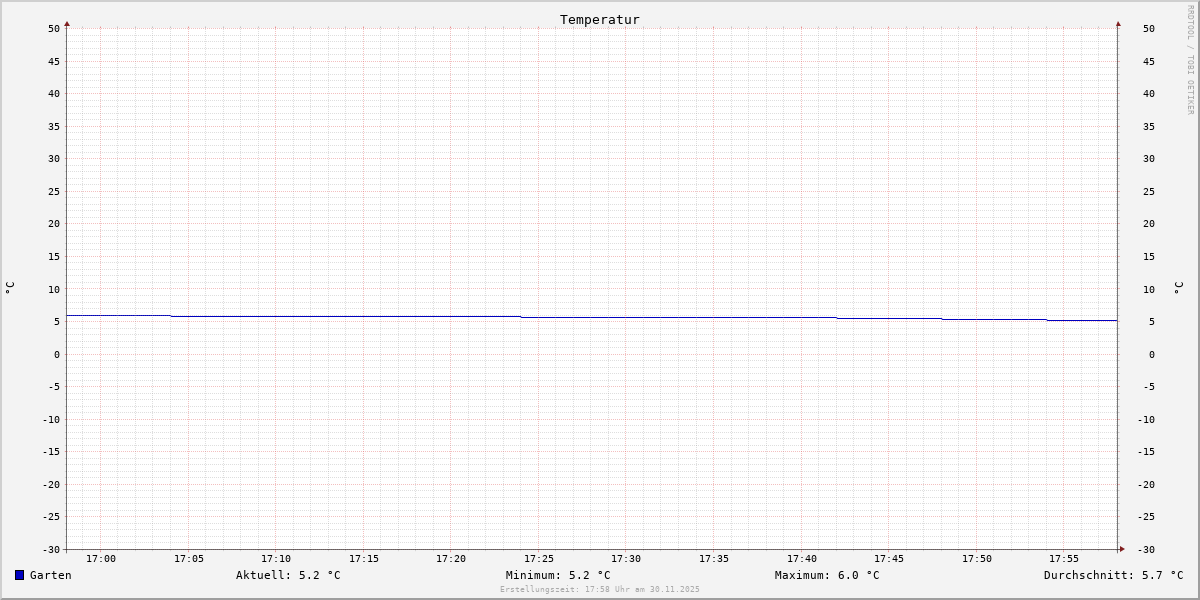The width and height of the screenshot is (1200, 600).
Task: Click the left °C axis unit label
Action: click(x=10, y=287)
